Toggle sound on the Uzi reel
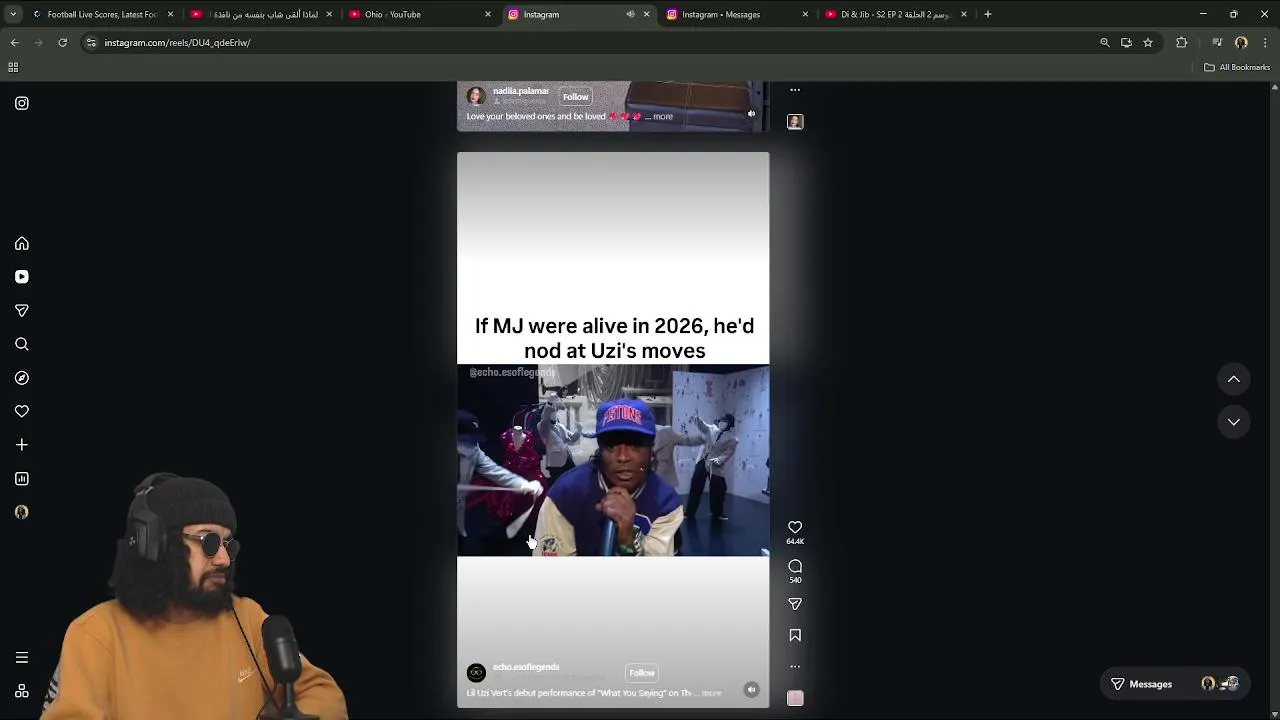 [751, 689]
